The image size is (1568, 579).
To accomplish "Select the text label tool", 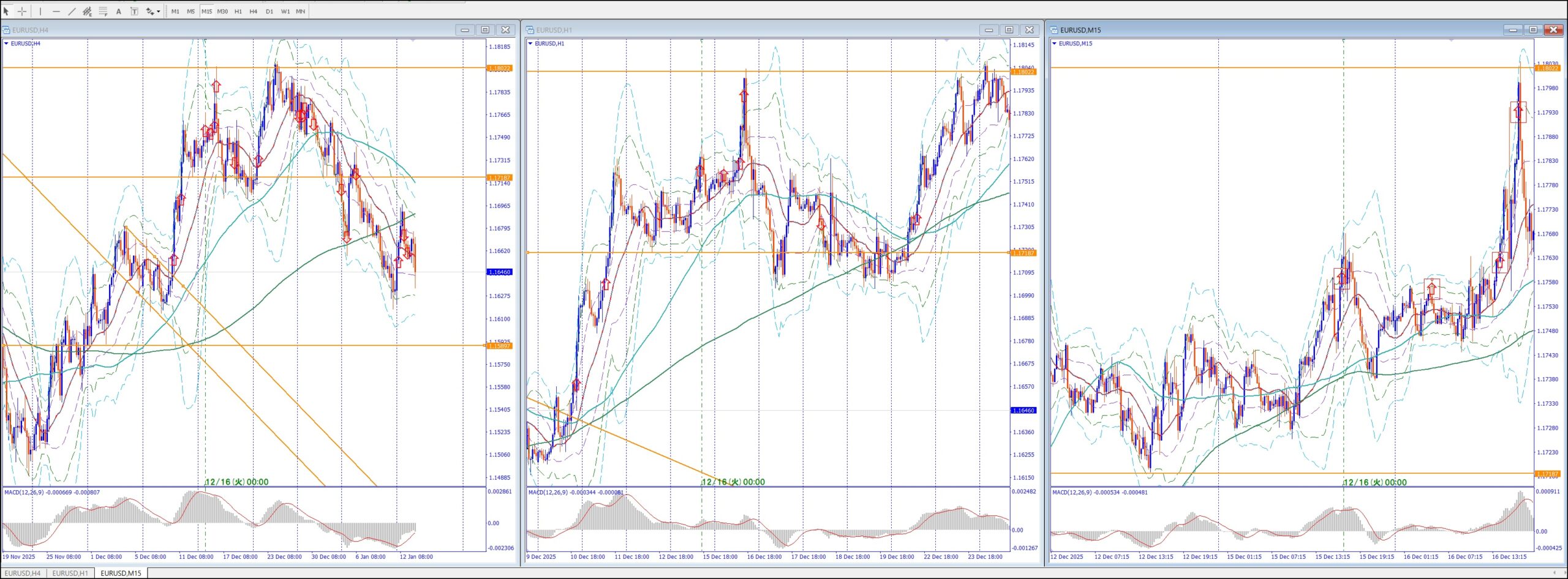I will point(134,11).
